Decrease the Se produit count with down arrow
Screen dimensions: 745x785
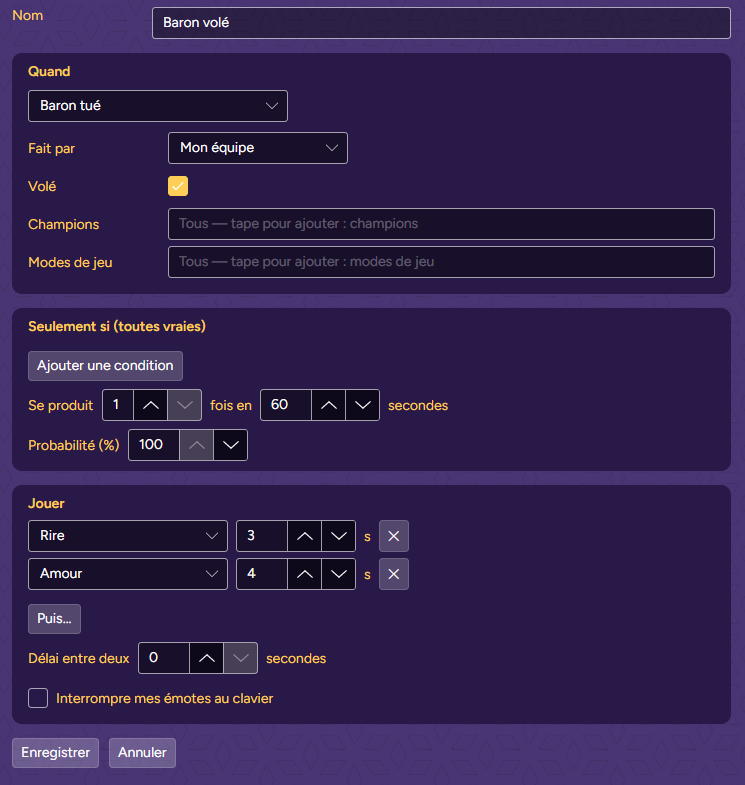click(184, 405)
